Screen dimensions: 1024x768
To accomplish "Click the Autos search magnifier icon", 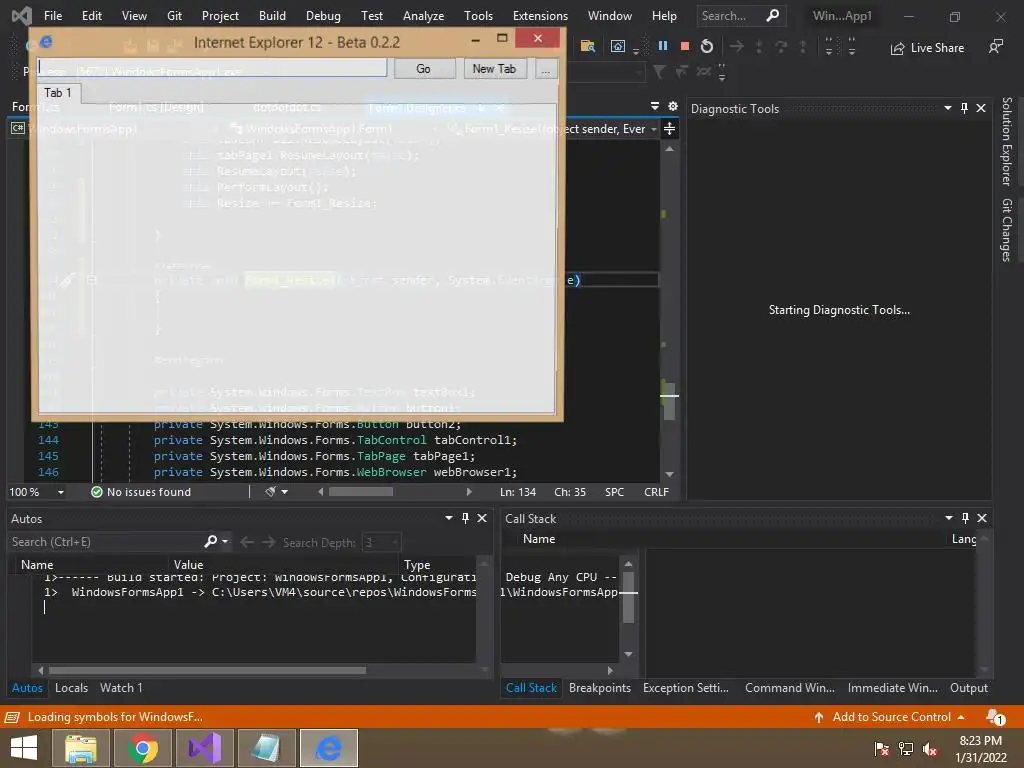I will coord(210,541).
